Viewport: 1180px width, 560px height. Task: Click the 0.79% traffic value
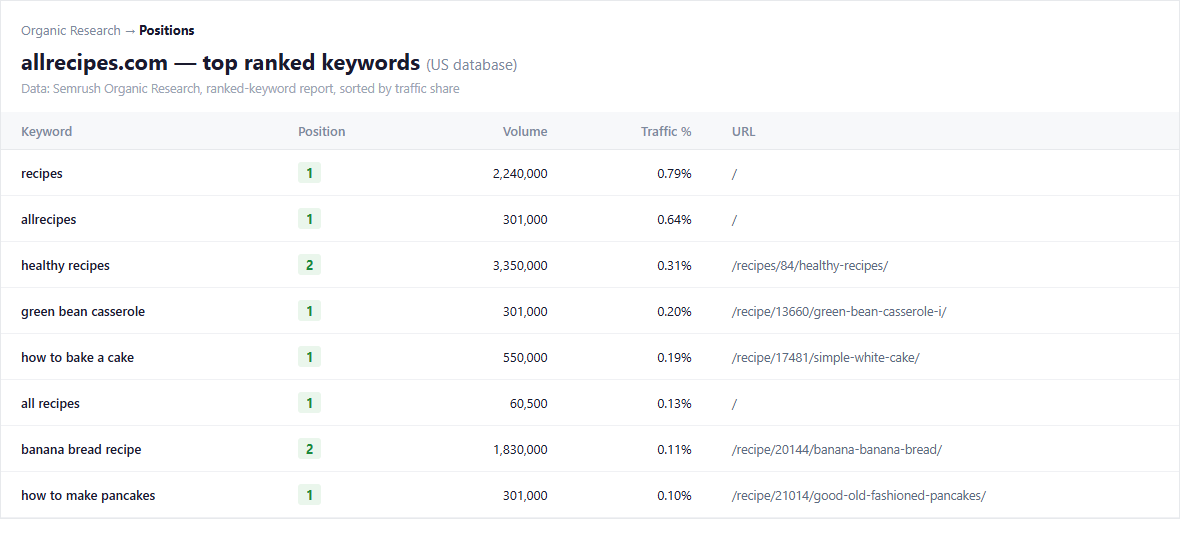pyautogui.click(x=674, y=174)
